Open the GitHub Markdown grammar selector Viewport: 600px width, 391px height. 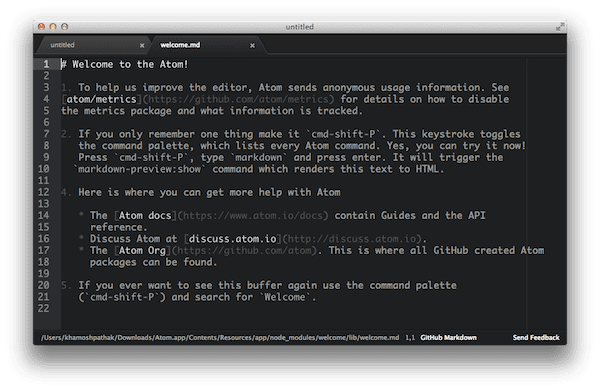[x=448, y=337]
